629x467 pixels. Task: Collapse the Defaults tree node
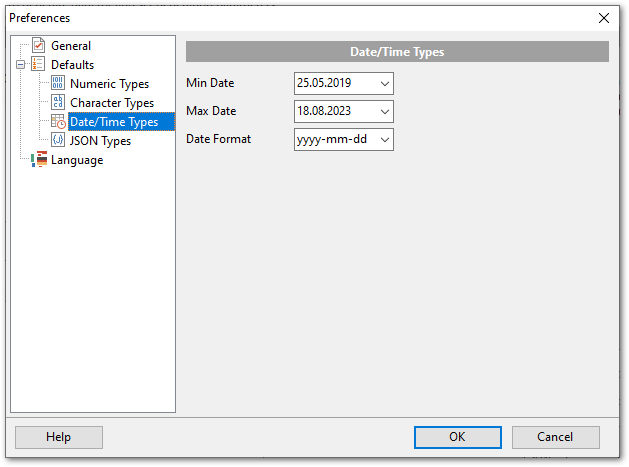pyautogui.click(x=20, y=65)
